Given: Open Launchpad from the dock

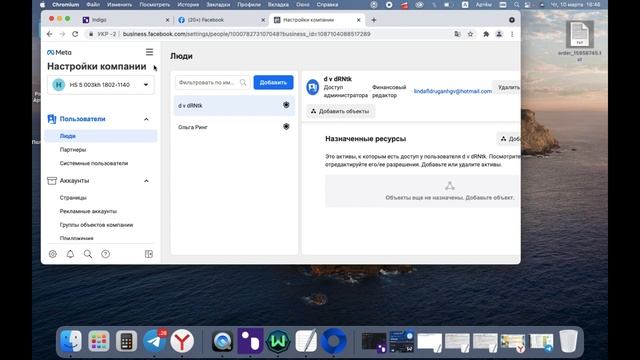Looking at the screenshot, I should pos(98,341).
